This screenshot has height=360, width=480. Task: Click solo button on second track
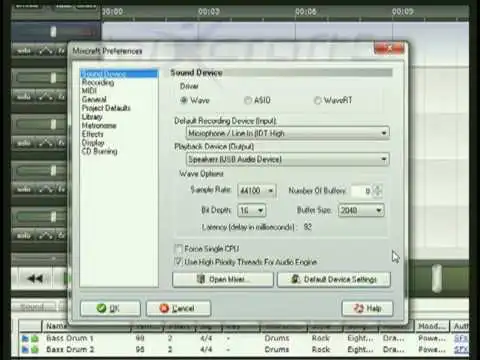(x=24, y=97)
